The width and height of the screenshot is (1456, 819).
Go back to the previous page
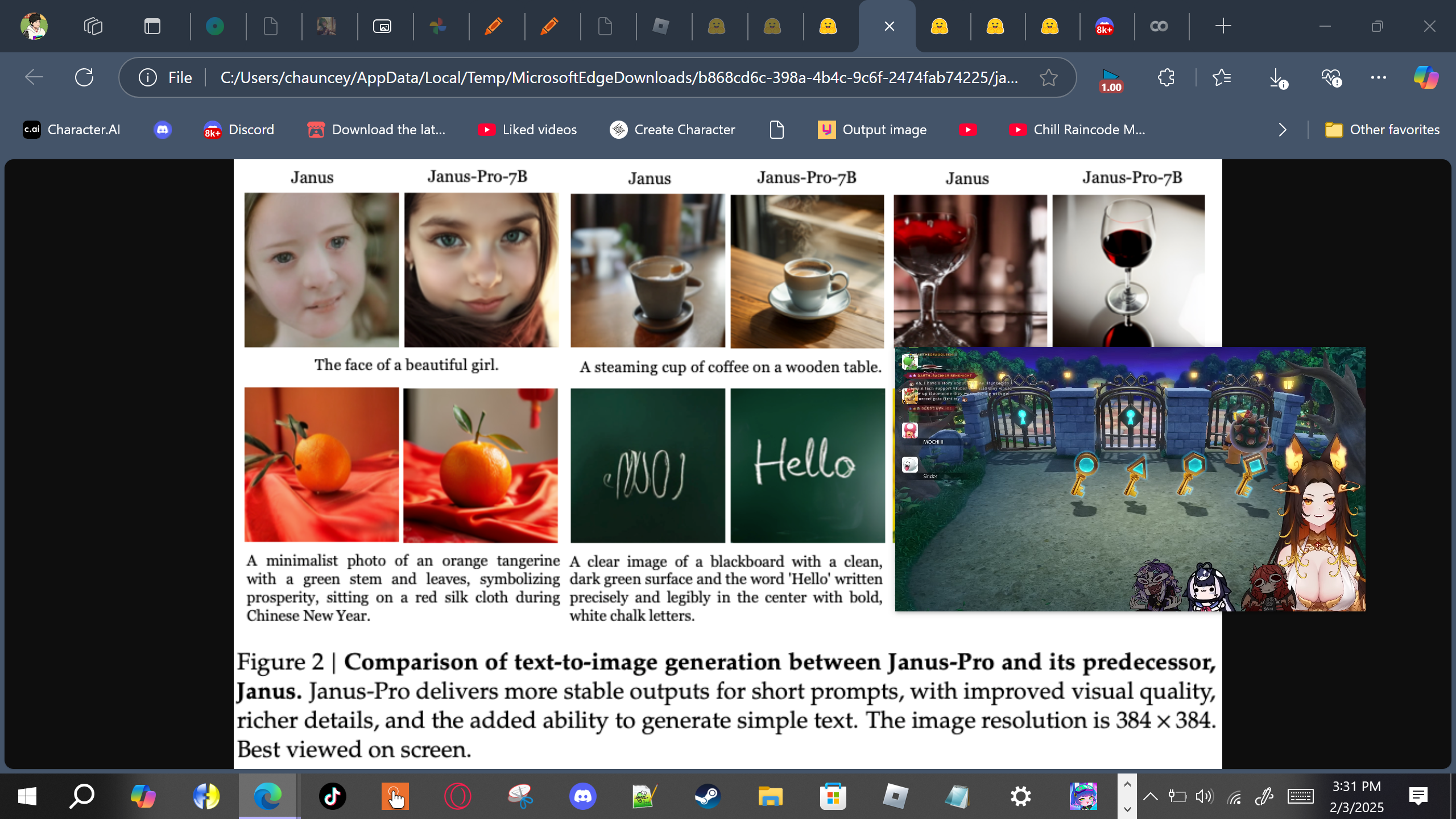[34, 77]
